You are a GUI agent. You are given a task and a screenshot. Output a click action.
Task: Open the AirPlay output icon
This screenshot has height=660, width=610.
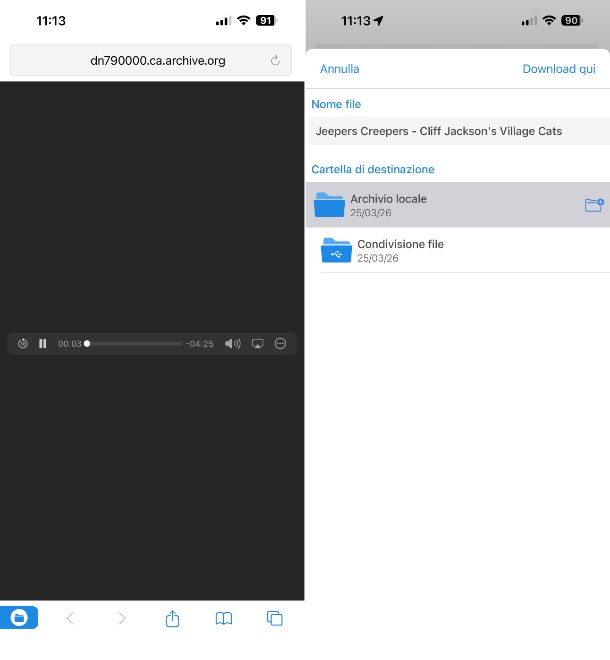click(257, 344)
